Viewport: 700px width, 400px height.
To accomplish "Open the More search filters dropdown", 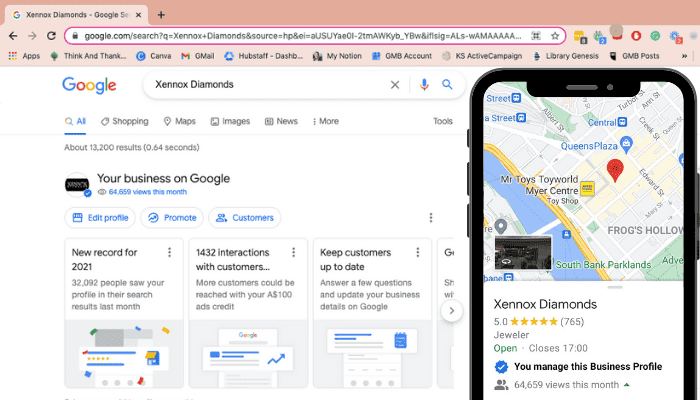I will click(x=323, y=121).
